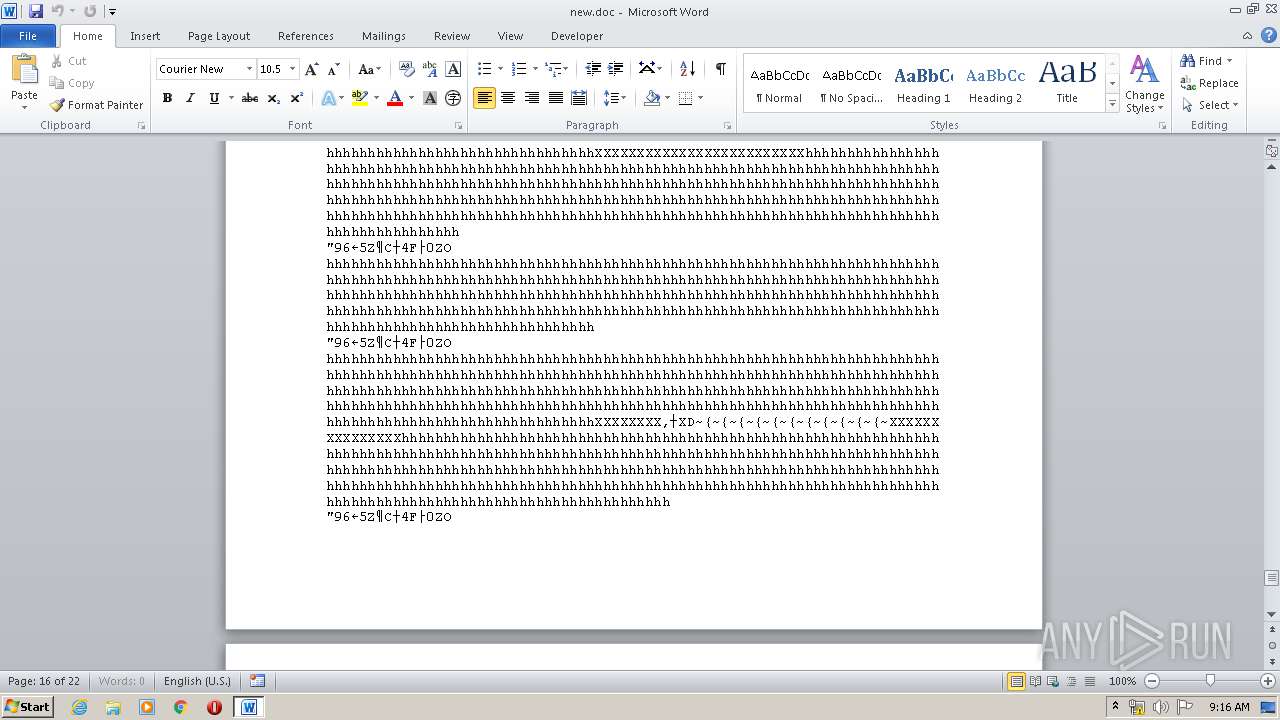Toggle Show/Hide paragraph marks
The width and height of the screenshot is (1280, 720).
coord(720,69)
